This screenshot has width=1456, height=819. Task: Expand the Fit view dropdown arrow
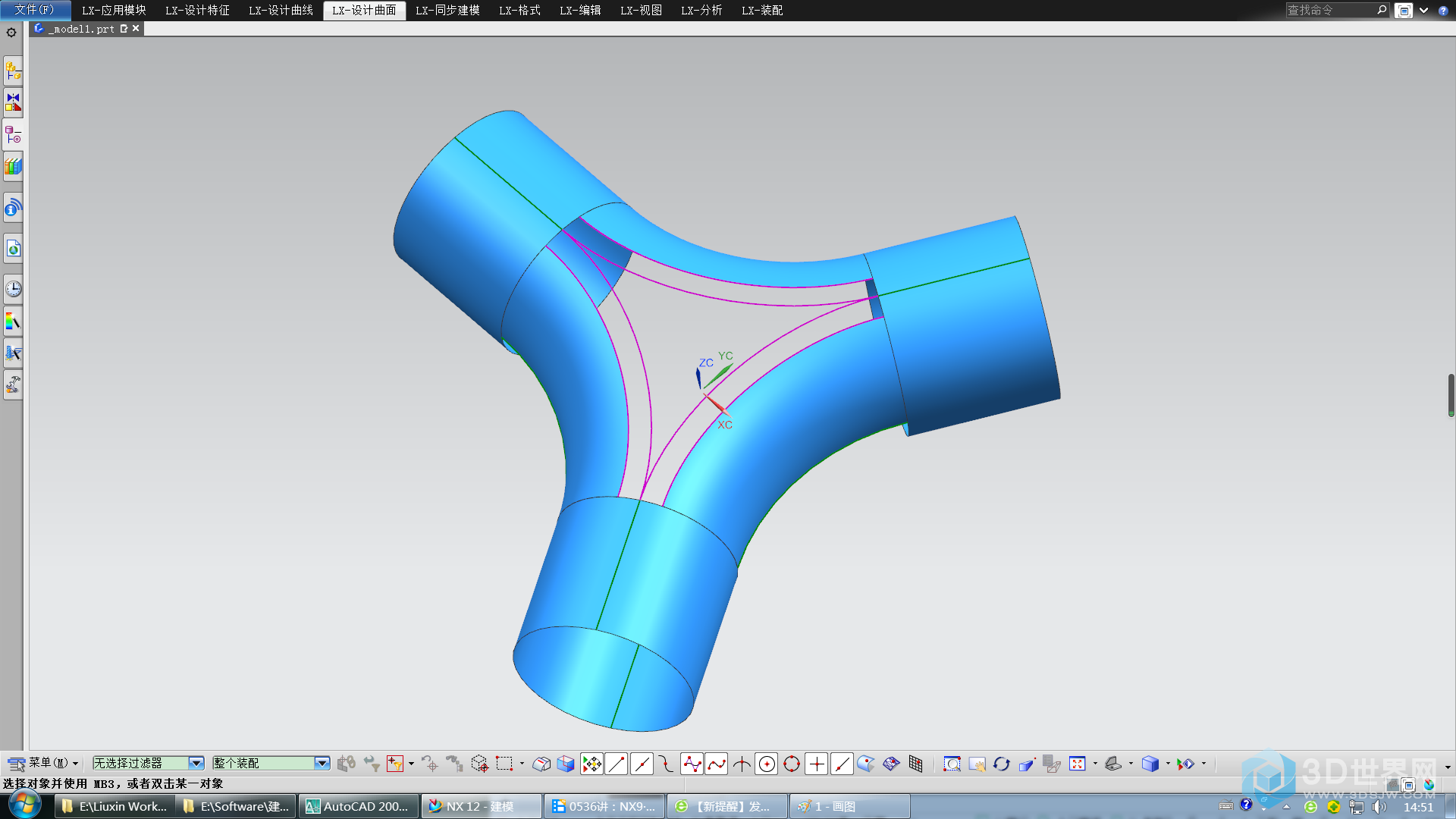[x=1095, y=764]
